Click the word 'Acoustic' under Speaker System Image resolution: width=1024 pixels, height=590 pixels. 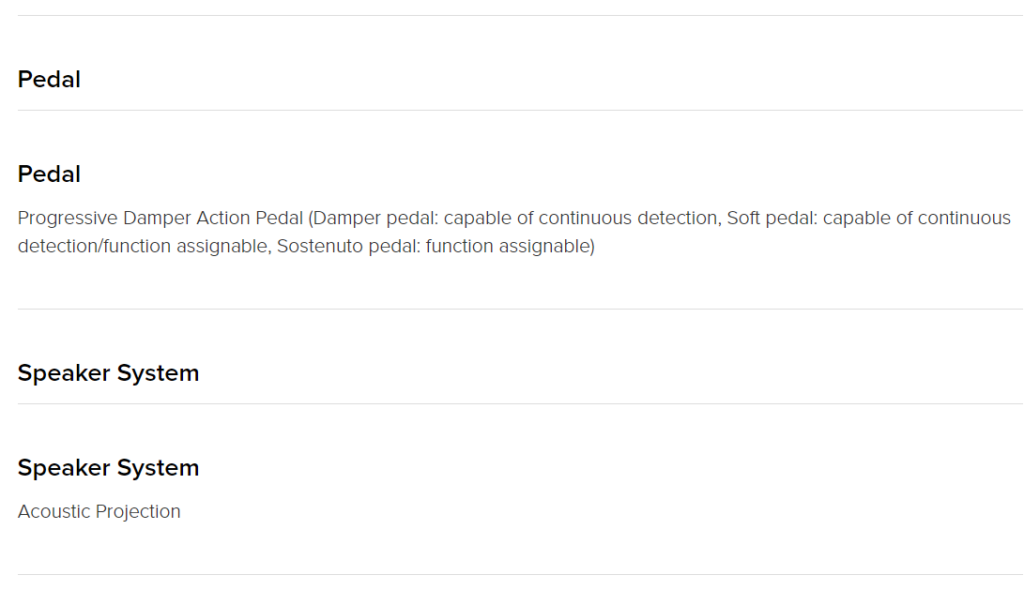coord(56,512)
